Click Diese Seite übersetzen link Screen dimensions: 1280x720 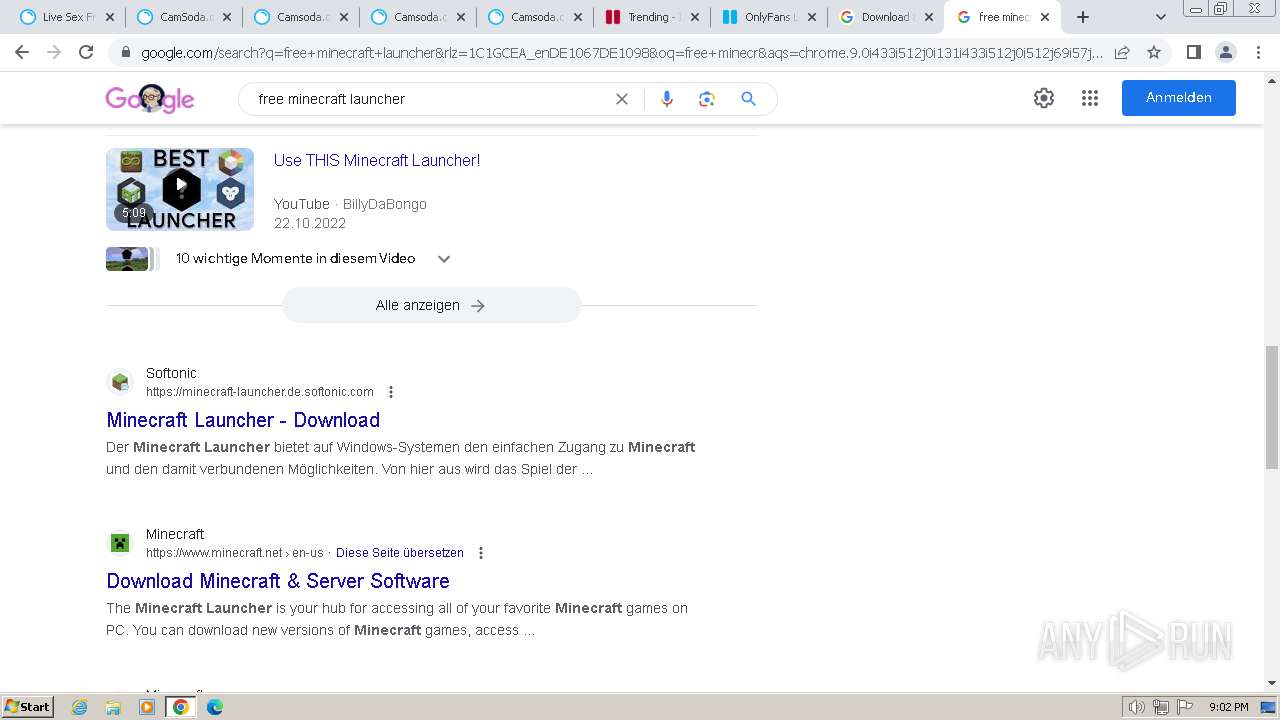pyautogui.click(x=400, y=553)
